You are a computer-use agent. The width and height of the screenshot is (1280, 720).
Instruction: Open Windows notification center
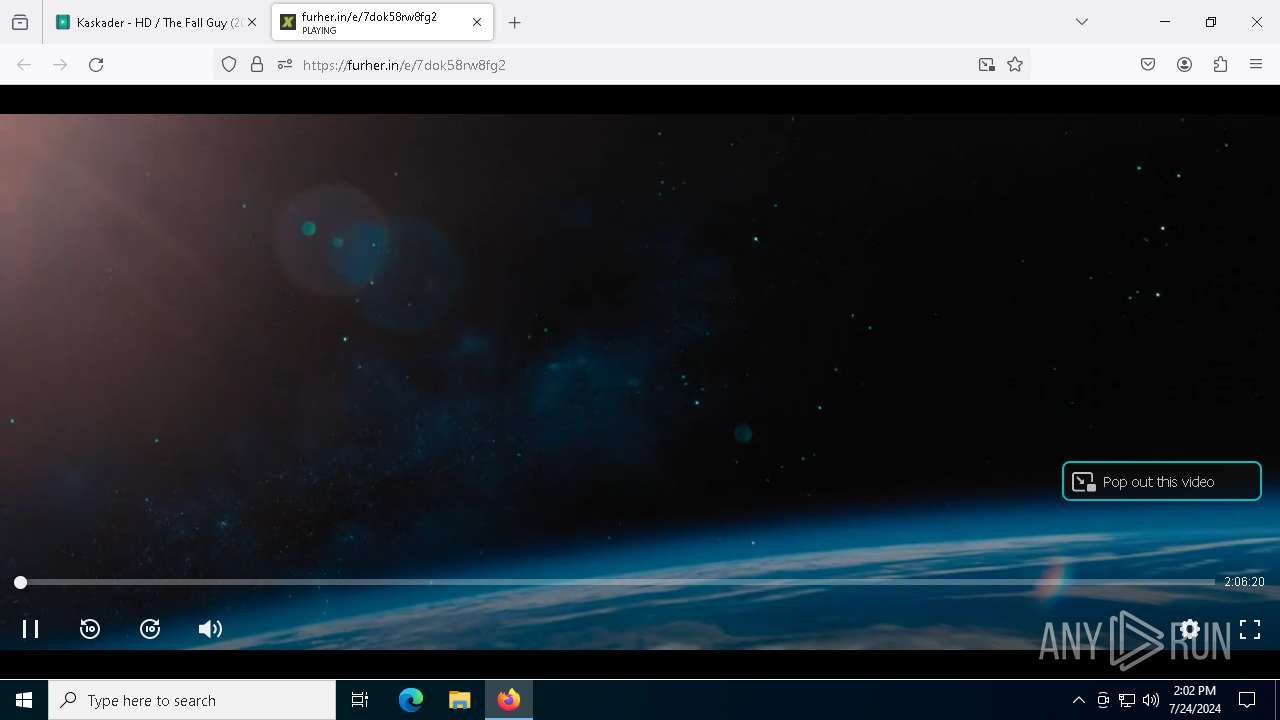point(1247,700)
